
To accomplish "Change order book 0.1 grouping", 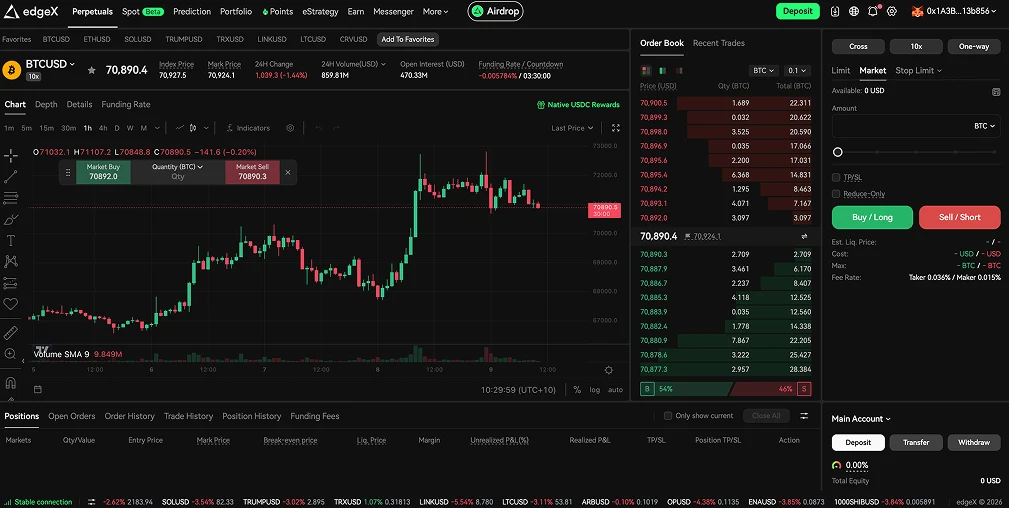I will pos(797,71).
